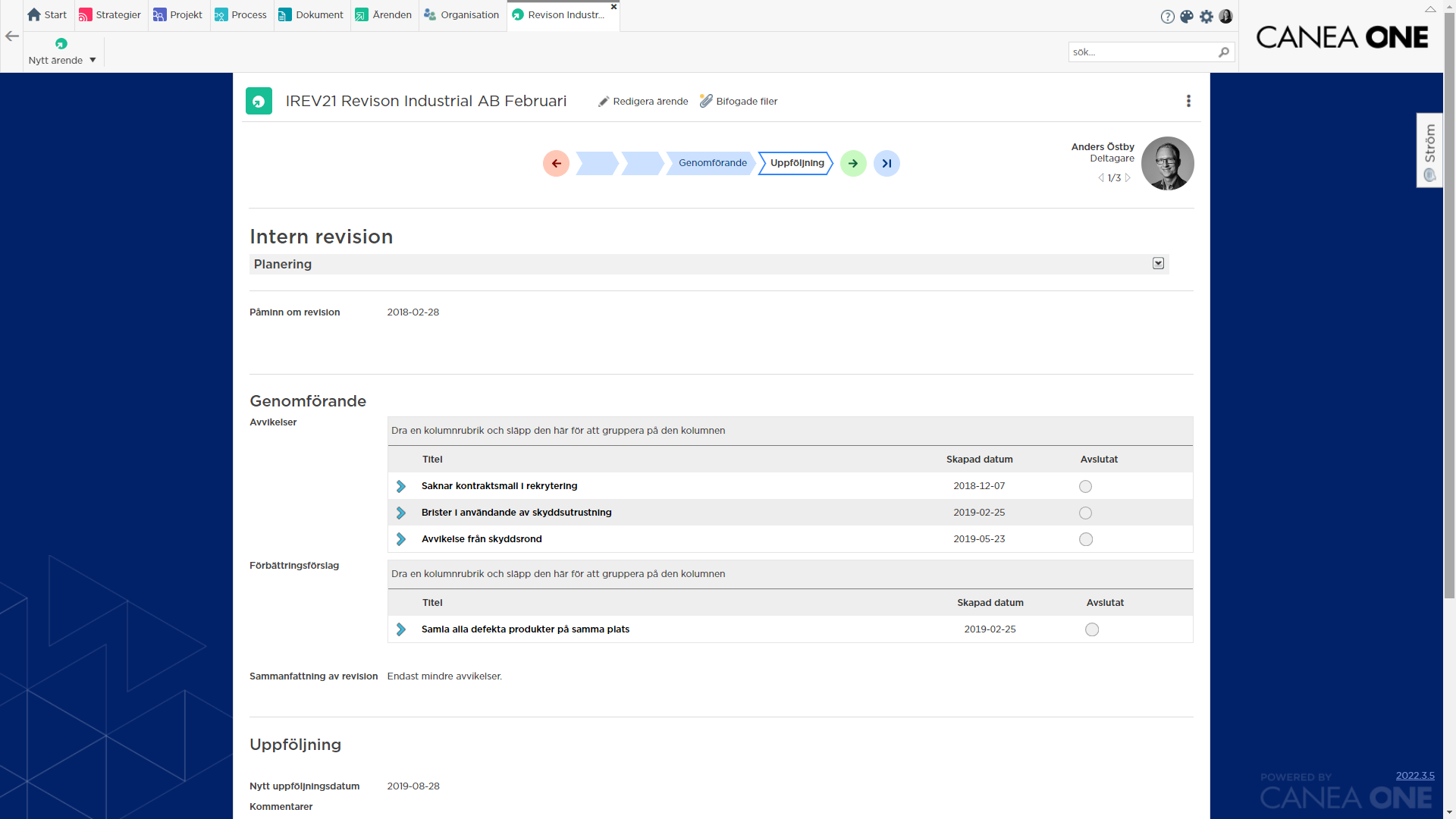Open the version link 2022.3.5
Image resolution: width=1456 pixels, height=819 pixels.
(x=1415, y=776)
